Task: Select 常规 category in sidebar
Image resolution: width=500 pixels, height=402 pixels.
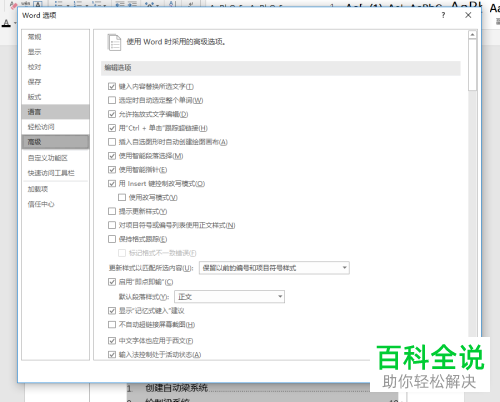Action: pos(56,37)
